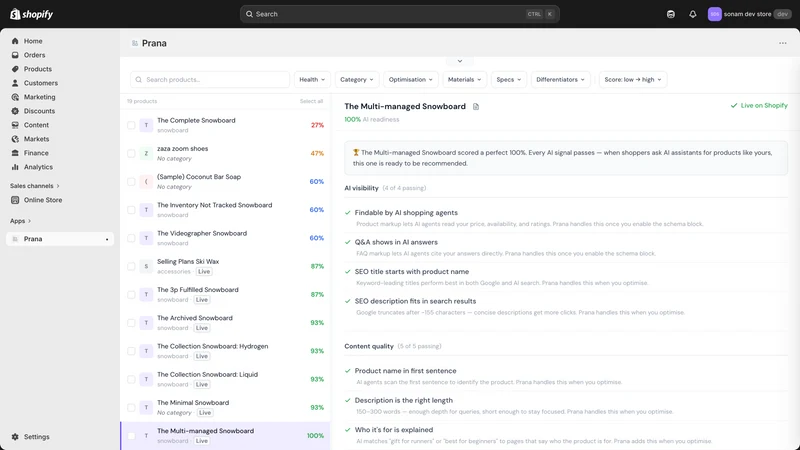Click the Content icon in sidebar
The image size is (800, 450).
(x=15, y=125)
